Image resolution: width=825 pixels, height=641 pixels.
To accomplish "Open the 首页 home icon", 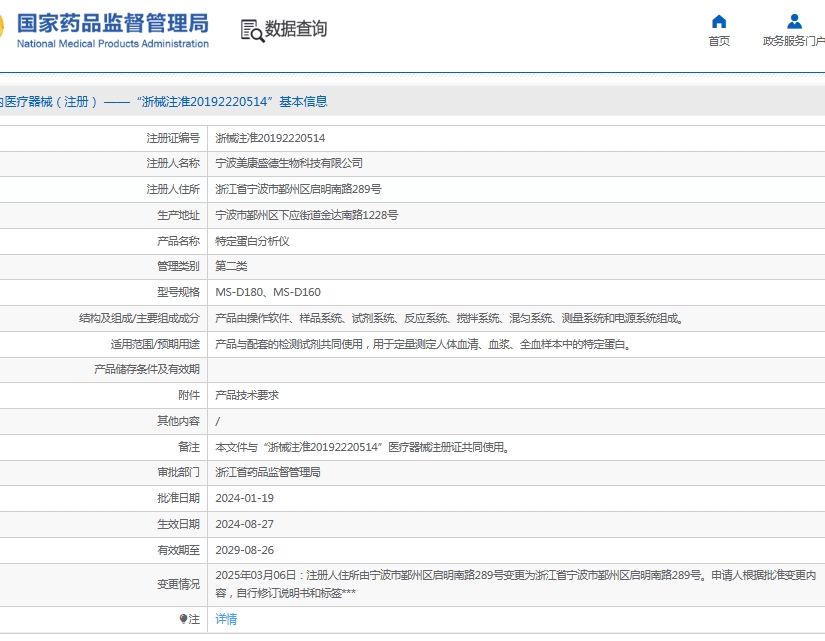I will (719, 22).
